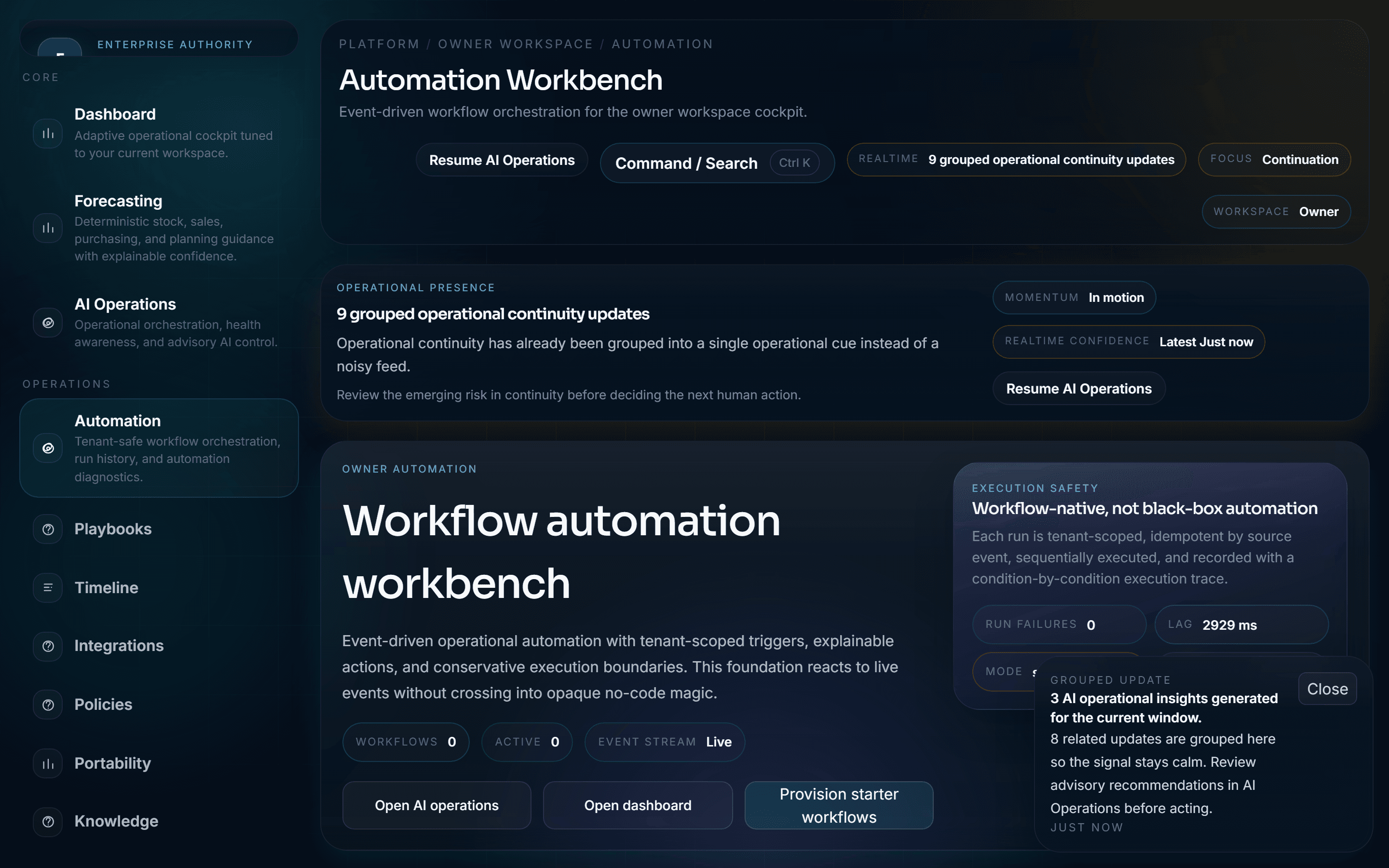Click the OWNER AUTOMATION section label
The image size is (1389, 868).
tap(409, 469)
